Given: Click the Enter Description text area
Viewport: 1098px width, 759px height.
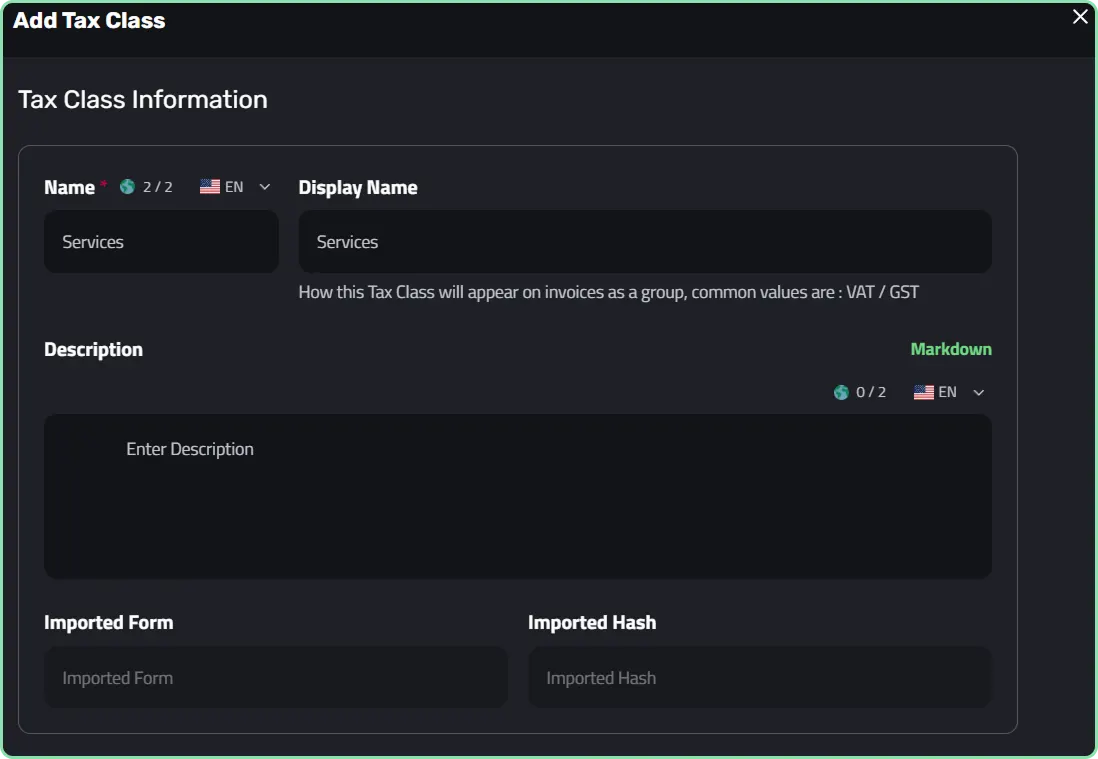Looking at the screenshot, I should click(x=517, y=496).
